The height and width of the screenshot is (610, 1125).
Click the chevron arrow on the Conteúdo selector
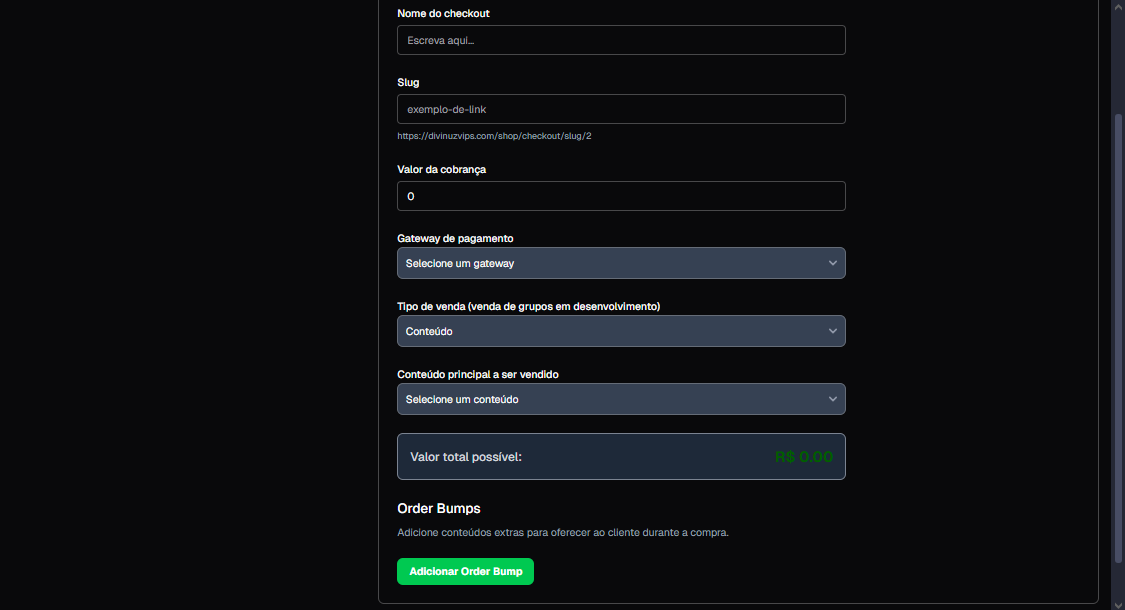pyautogui.click(x=832, y=331)
